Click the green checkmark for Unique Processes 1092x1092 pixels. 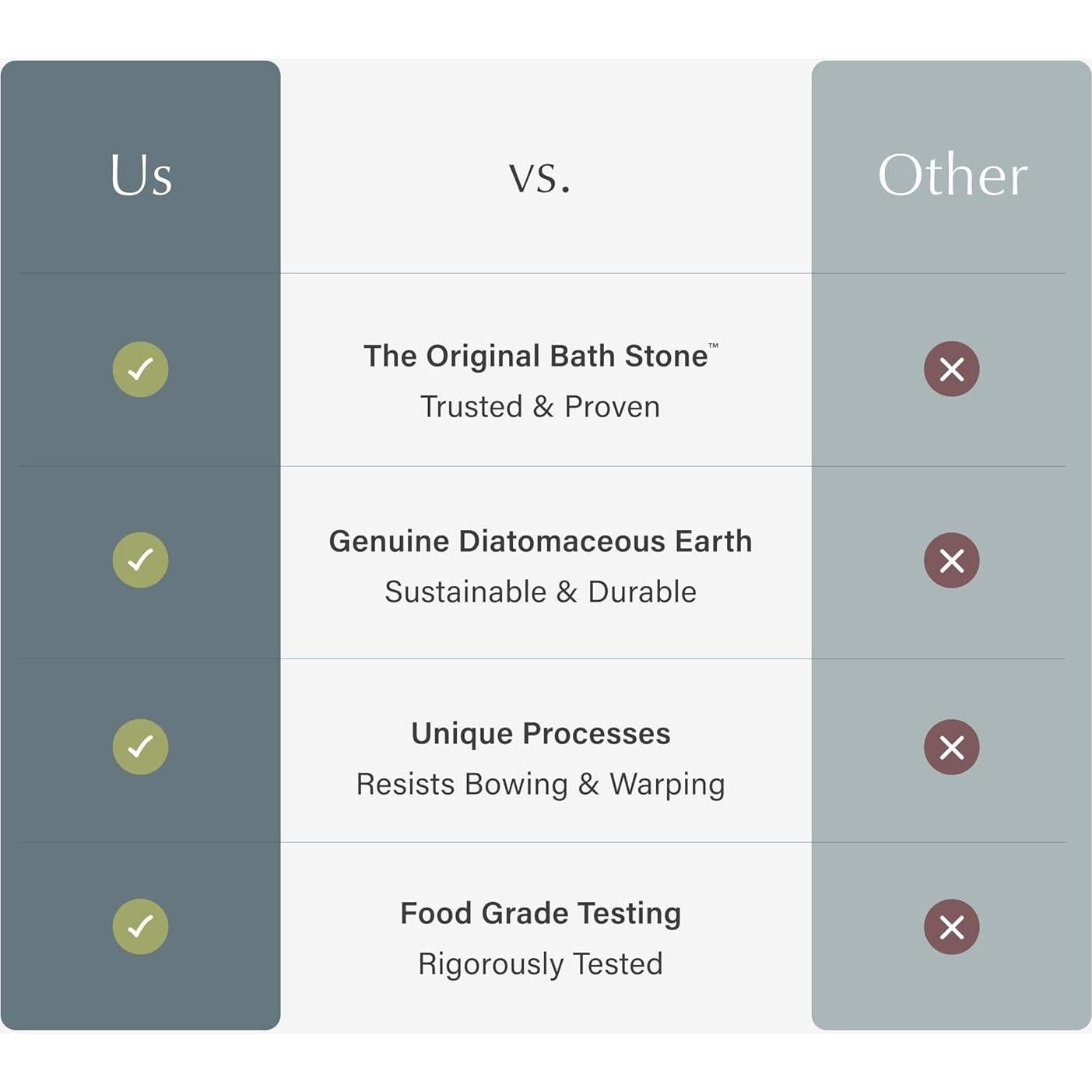coord(140,746)
